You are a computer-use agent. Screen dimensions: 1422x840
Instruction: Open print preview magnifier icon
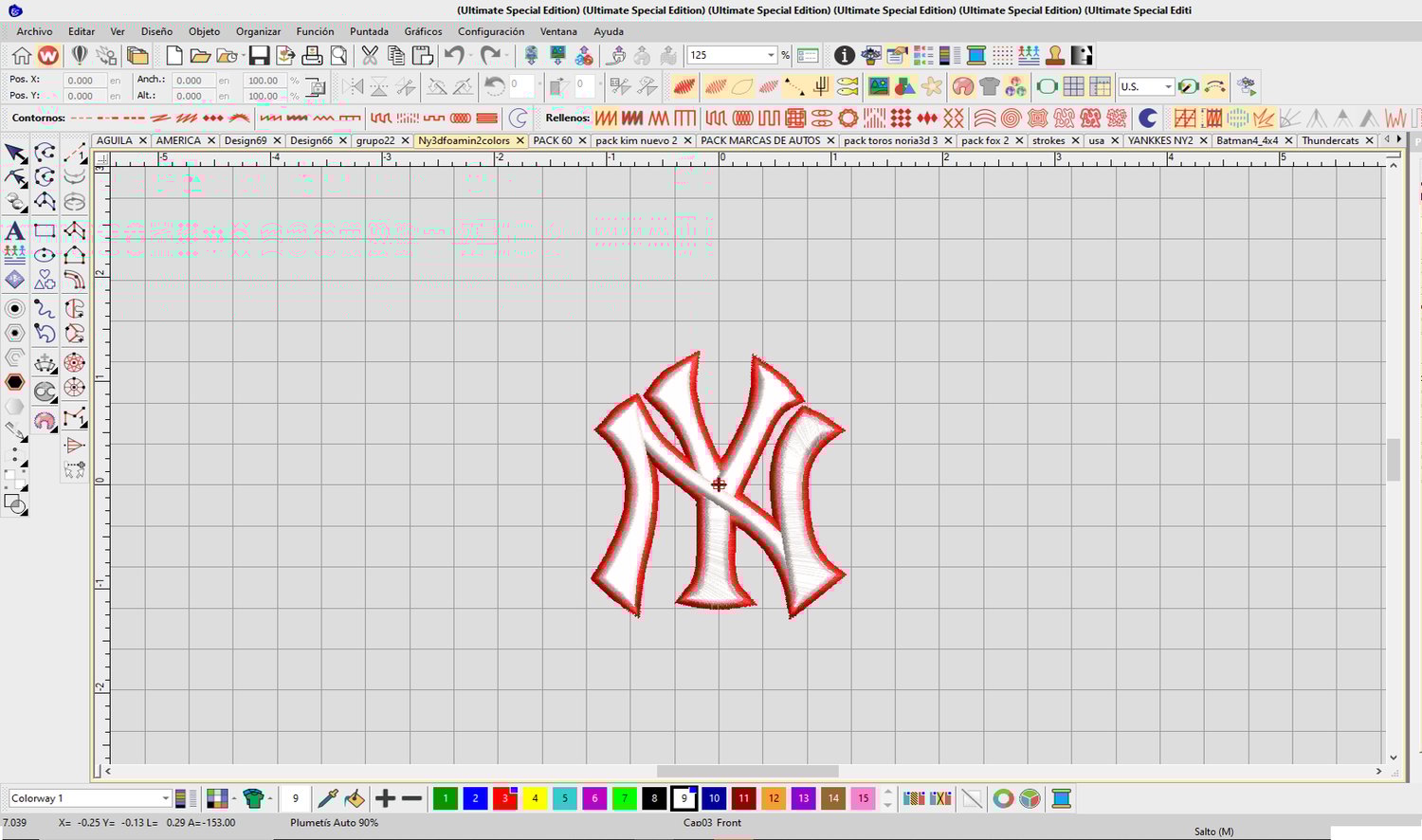338,55
